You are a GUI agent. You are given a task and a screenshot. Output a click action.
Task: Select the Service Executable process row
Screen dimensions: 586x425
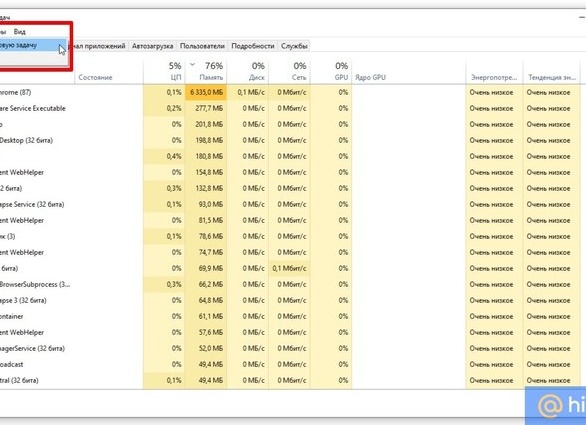290,108
